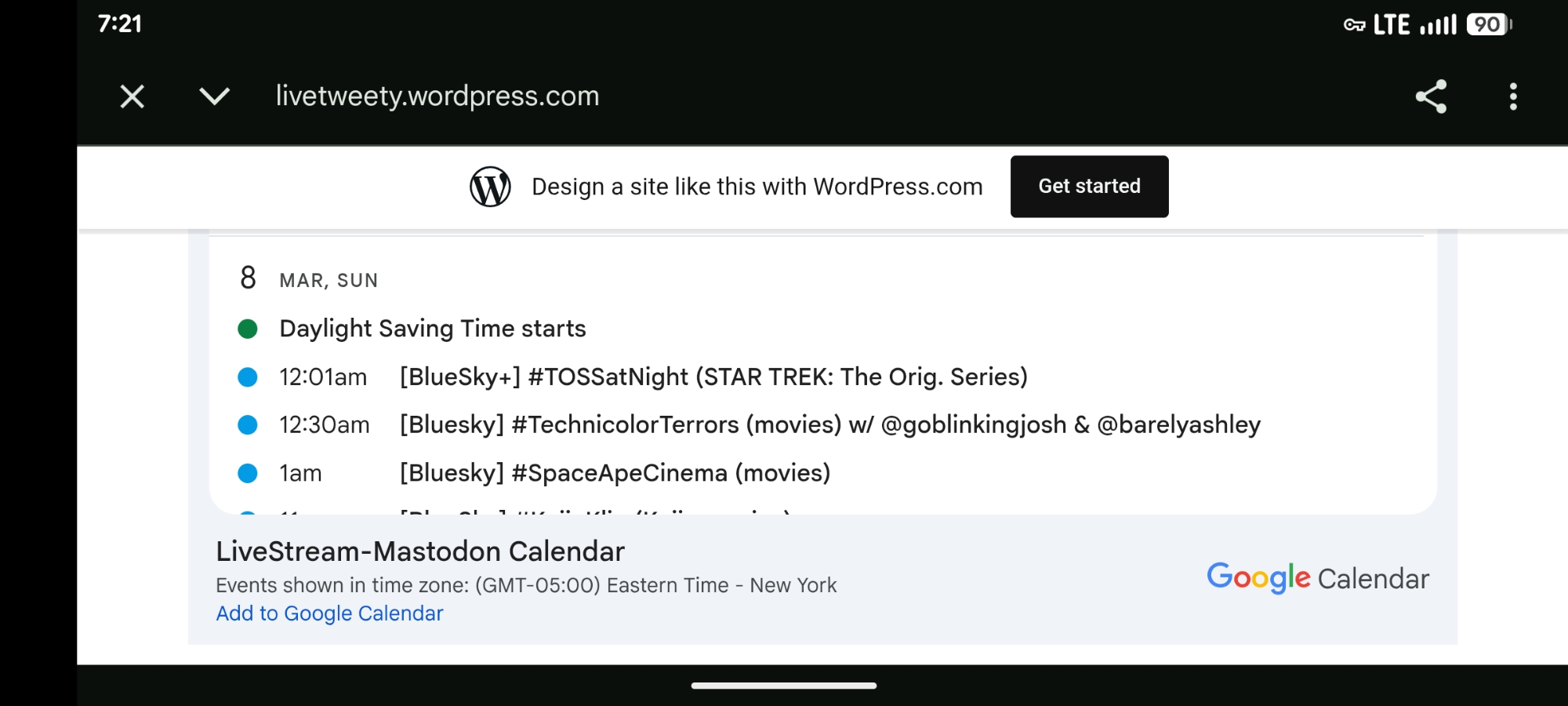Click the WordPress logo icon

click(x=490, y=187)
